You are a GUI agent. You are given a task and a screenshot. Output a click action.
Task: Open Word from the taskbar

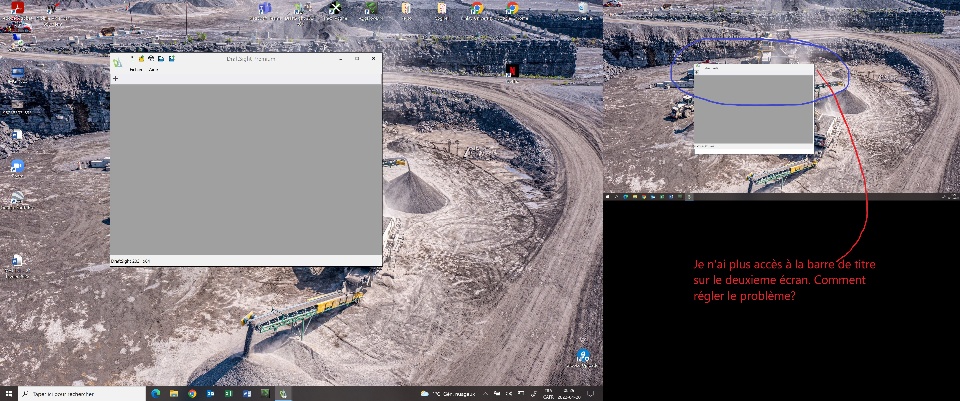click(247, 394)
